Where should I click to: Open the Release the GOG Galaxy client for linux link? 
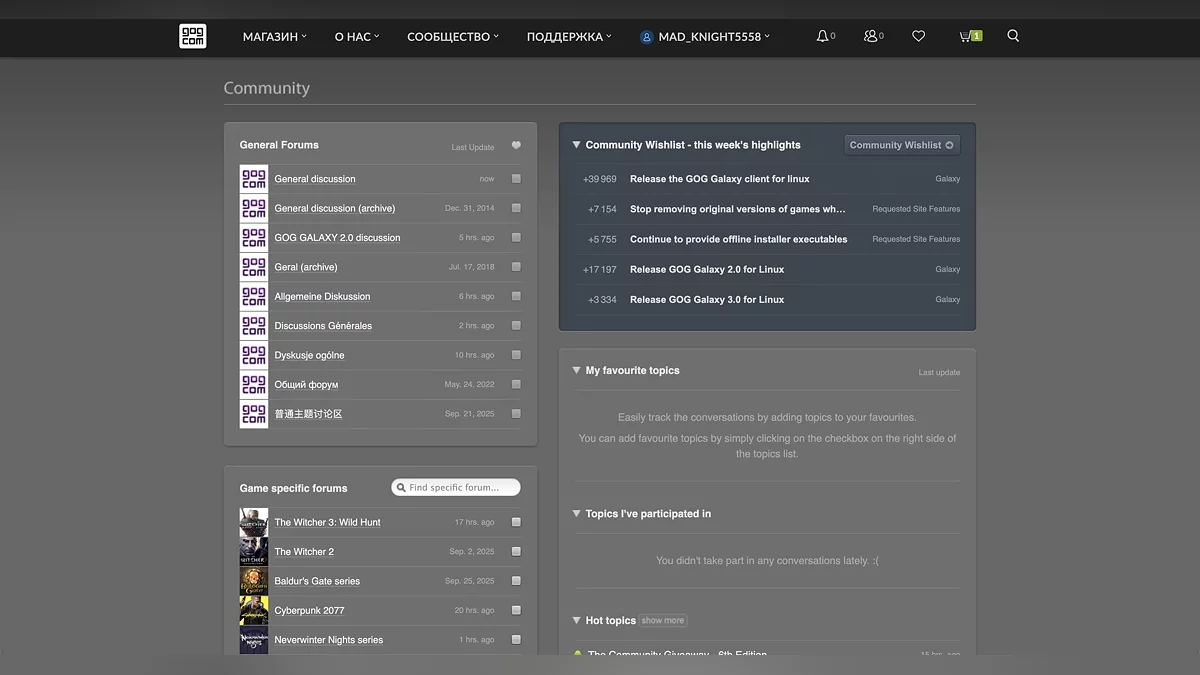coord(719,179)
